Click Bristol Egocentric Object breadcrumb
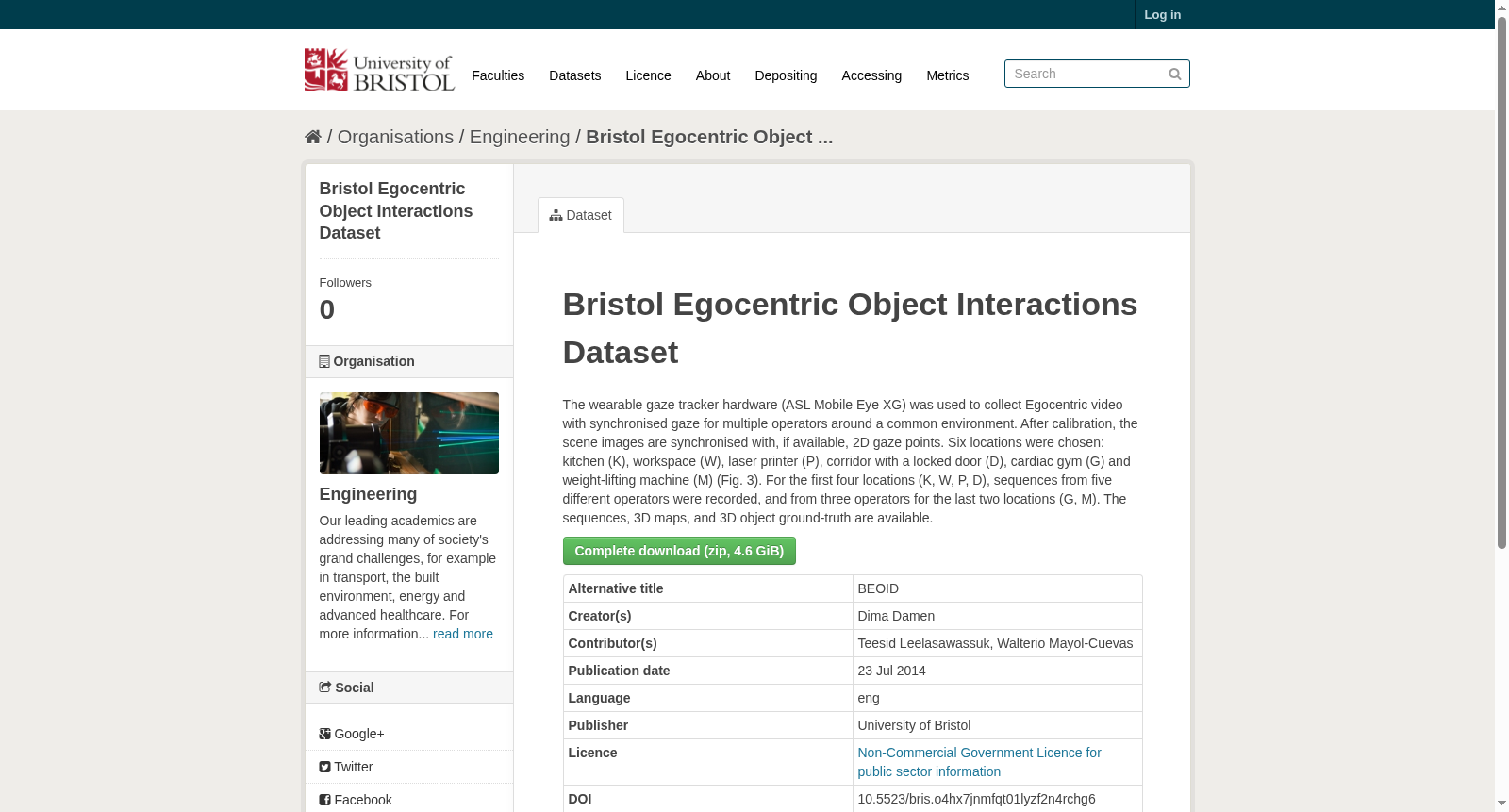 (709, 137)
